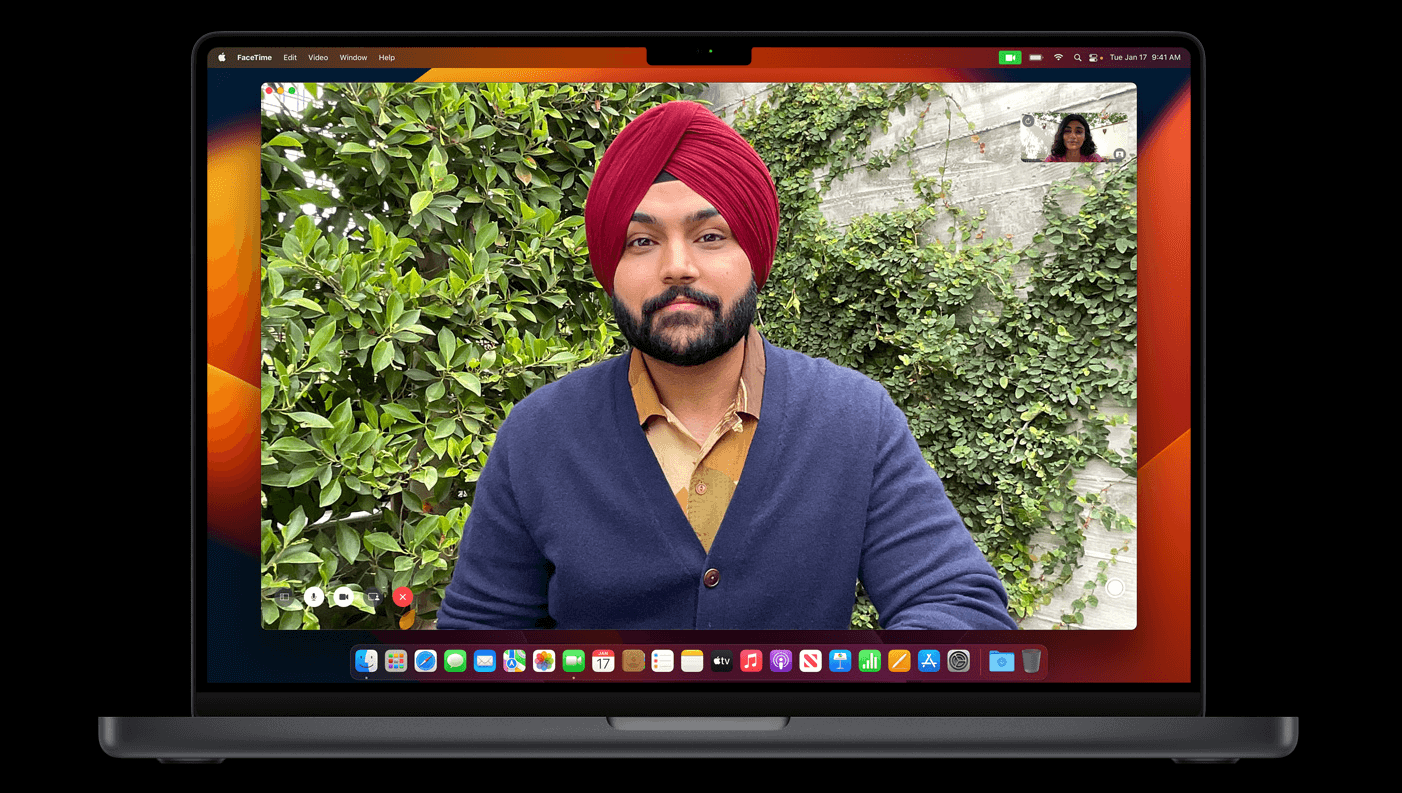Open the green FaceTime video menu bar icon

(1009, 58)
